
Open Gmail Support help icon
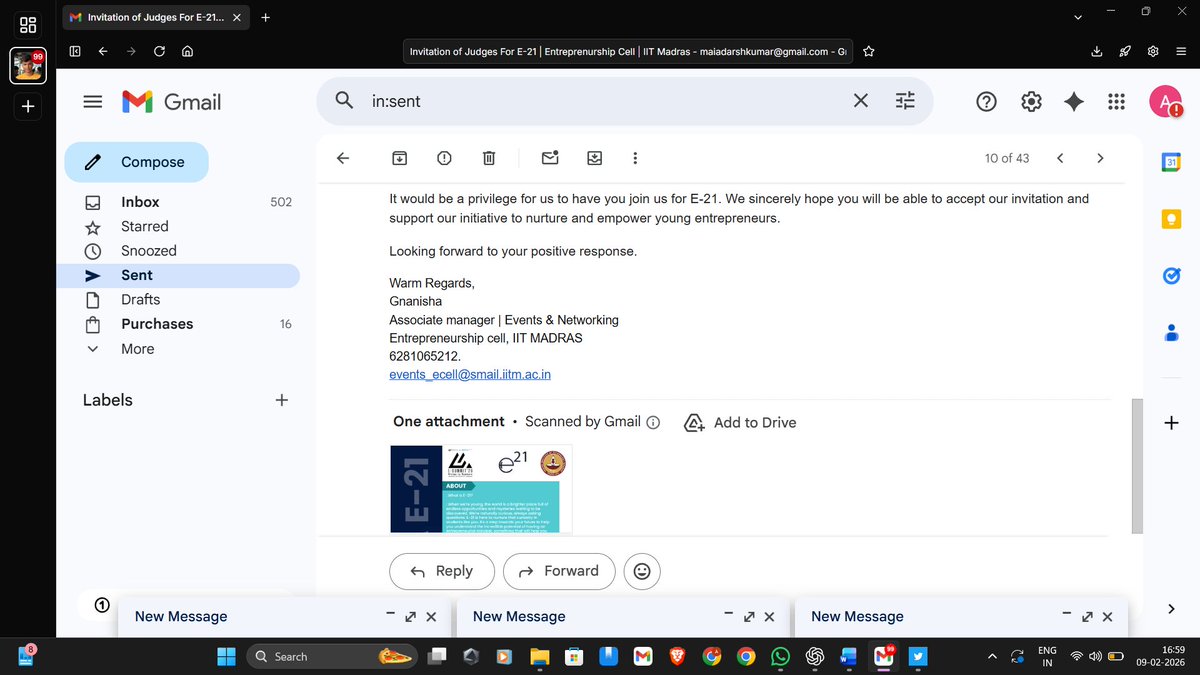click(986, 101)
